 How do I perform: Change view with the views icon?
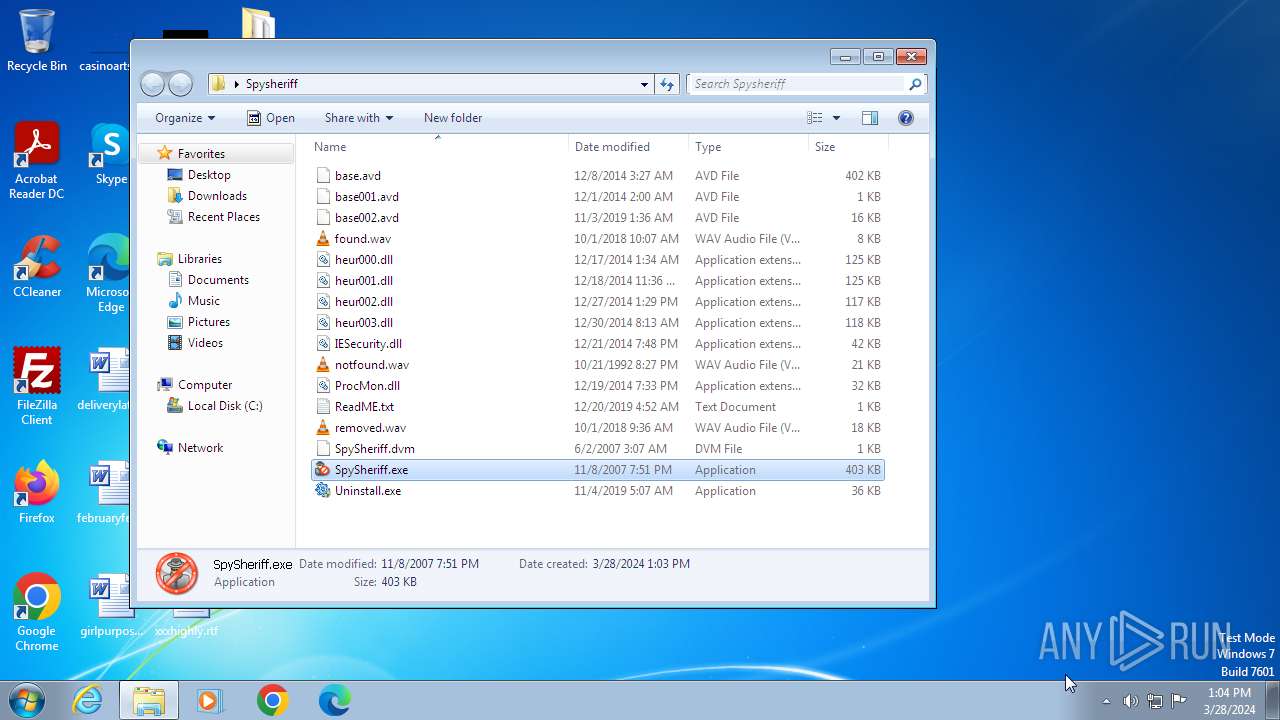815,118
